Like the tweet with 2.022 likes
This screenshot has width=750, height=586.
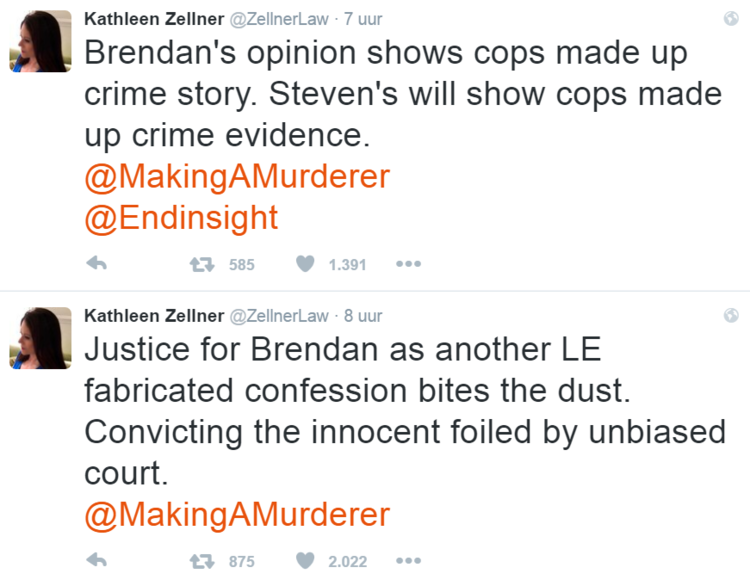tap(305, 561)
